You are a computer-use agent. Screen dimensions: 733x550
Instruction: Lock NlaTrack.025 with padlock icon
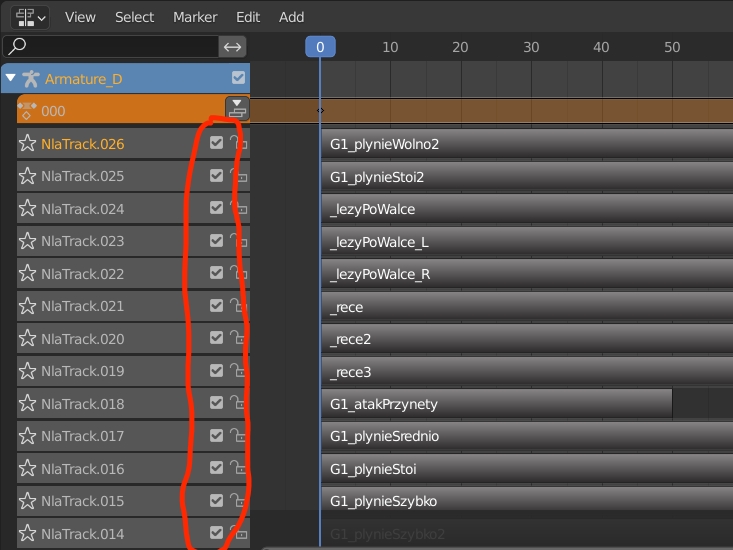239,175
